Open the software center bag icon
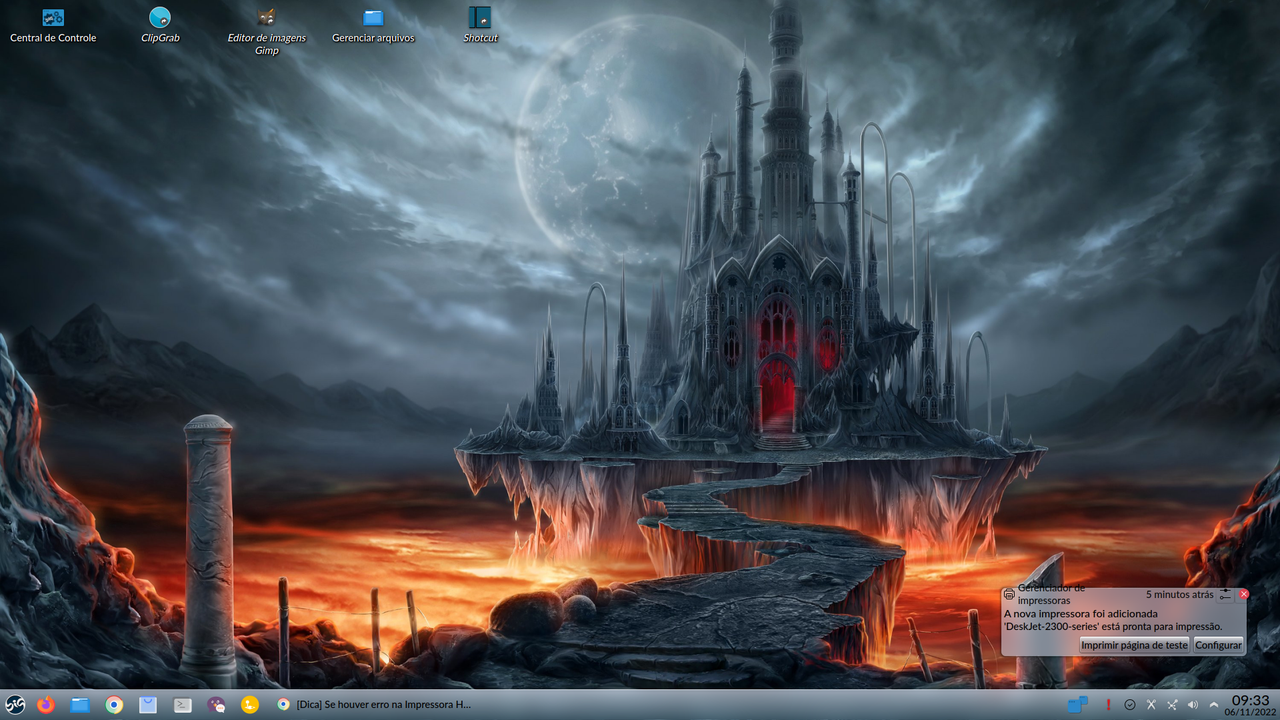This screenshot has width=1280, height=720. coord(147,705)
